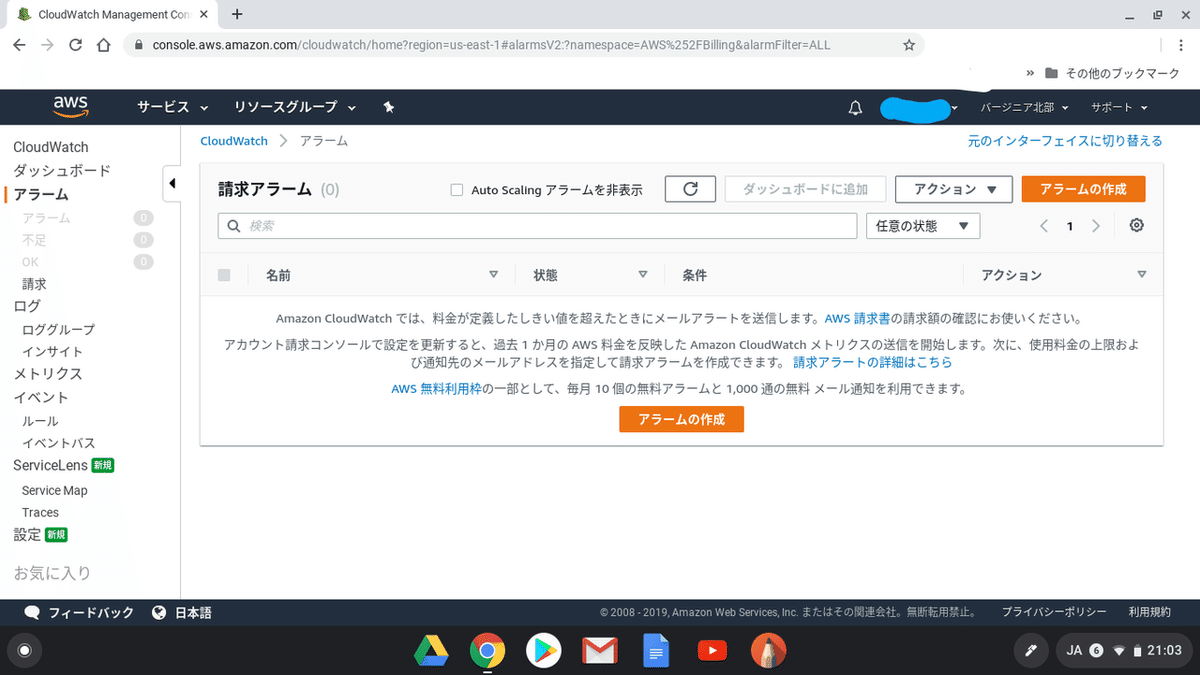Click the 日本語 language globe icon
Image resolution: width=1200 pixels, height=675 pixels.
158,611
